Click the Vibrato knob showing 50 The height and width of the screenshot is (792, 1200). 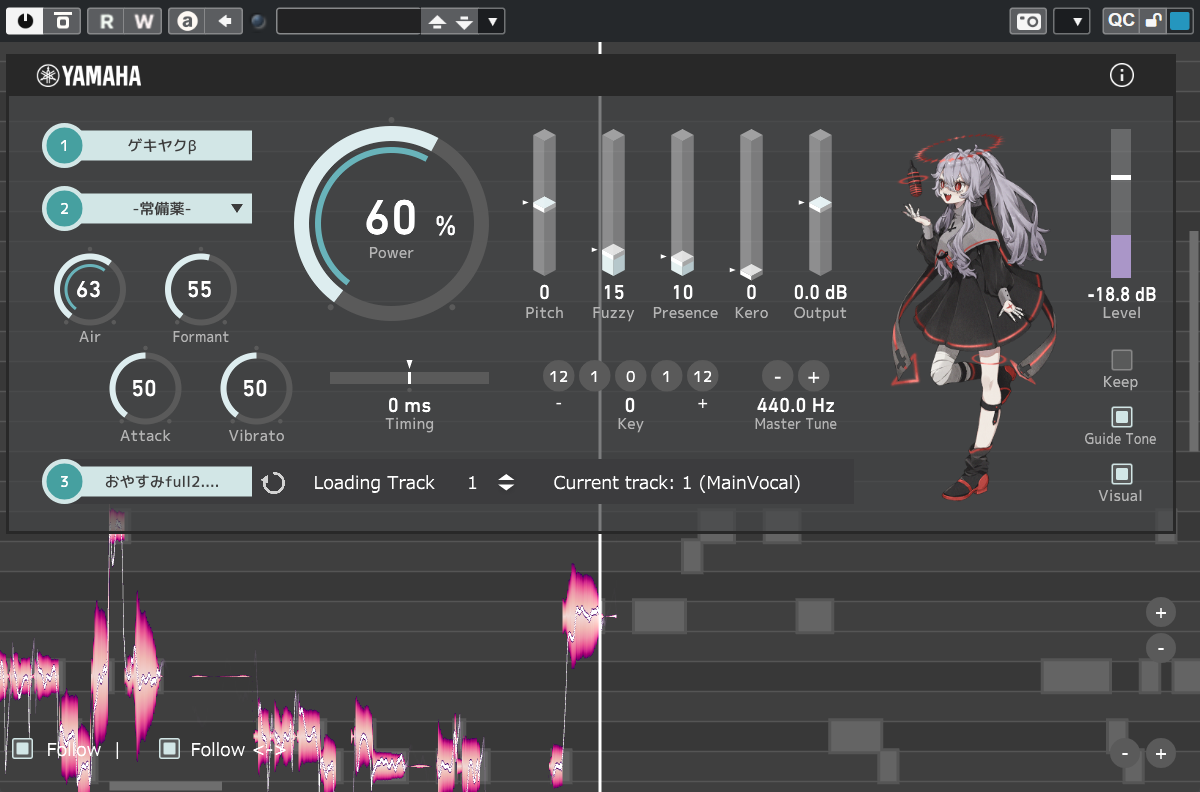click(256, 388)
